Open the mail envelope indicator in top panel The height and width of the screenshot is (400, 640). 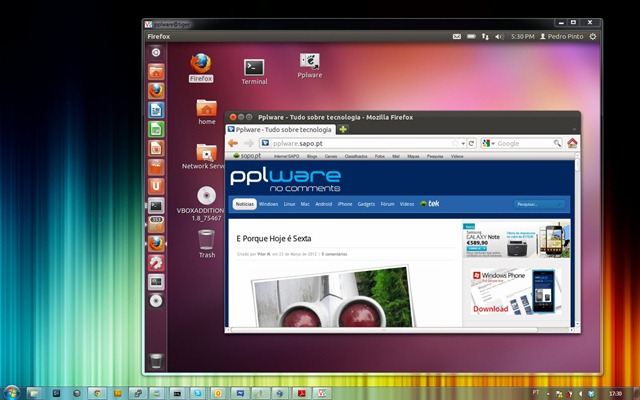coord(457,37)
